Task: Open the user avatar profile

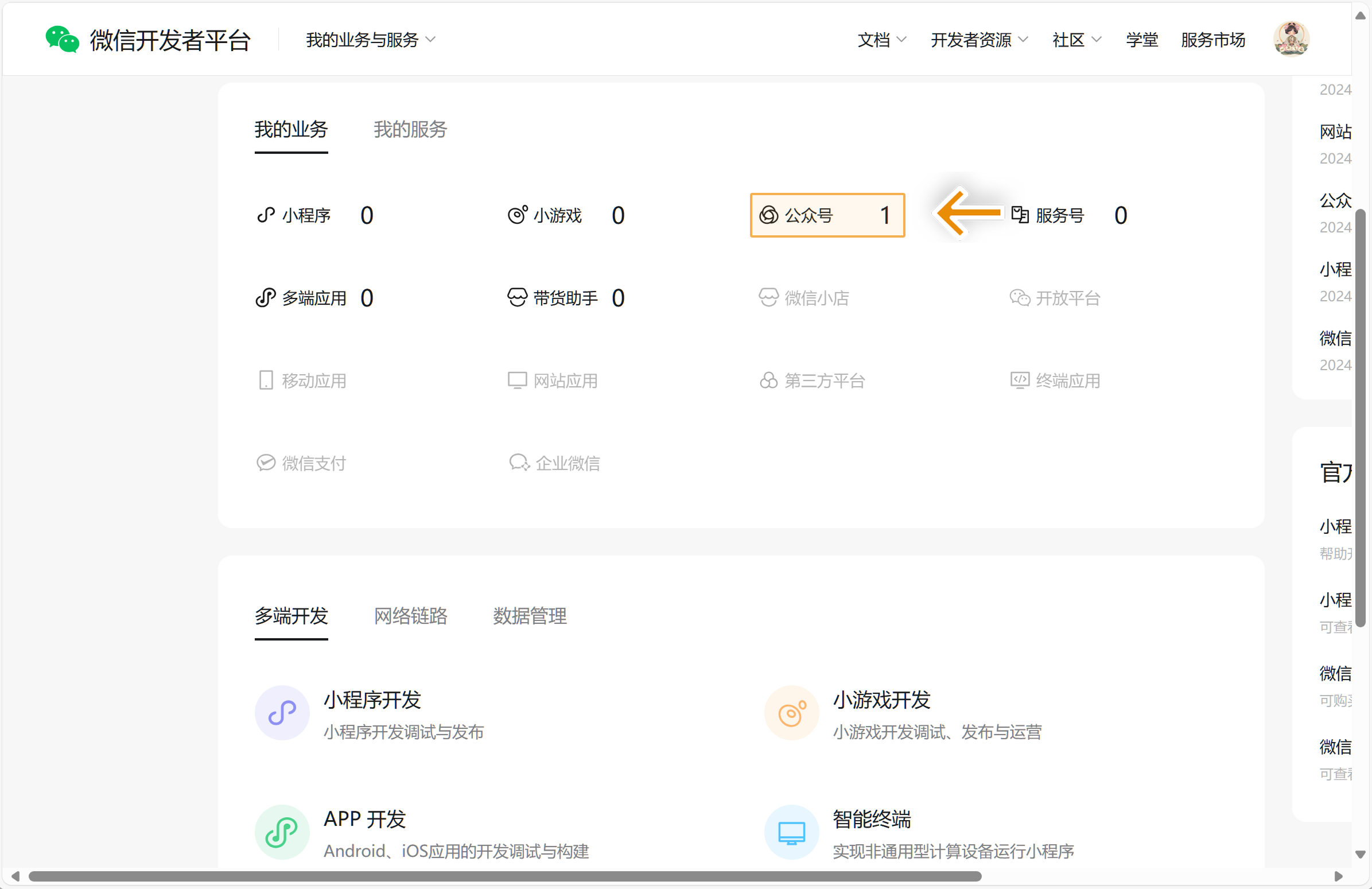Action: 1291,39
